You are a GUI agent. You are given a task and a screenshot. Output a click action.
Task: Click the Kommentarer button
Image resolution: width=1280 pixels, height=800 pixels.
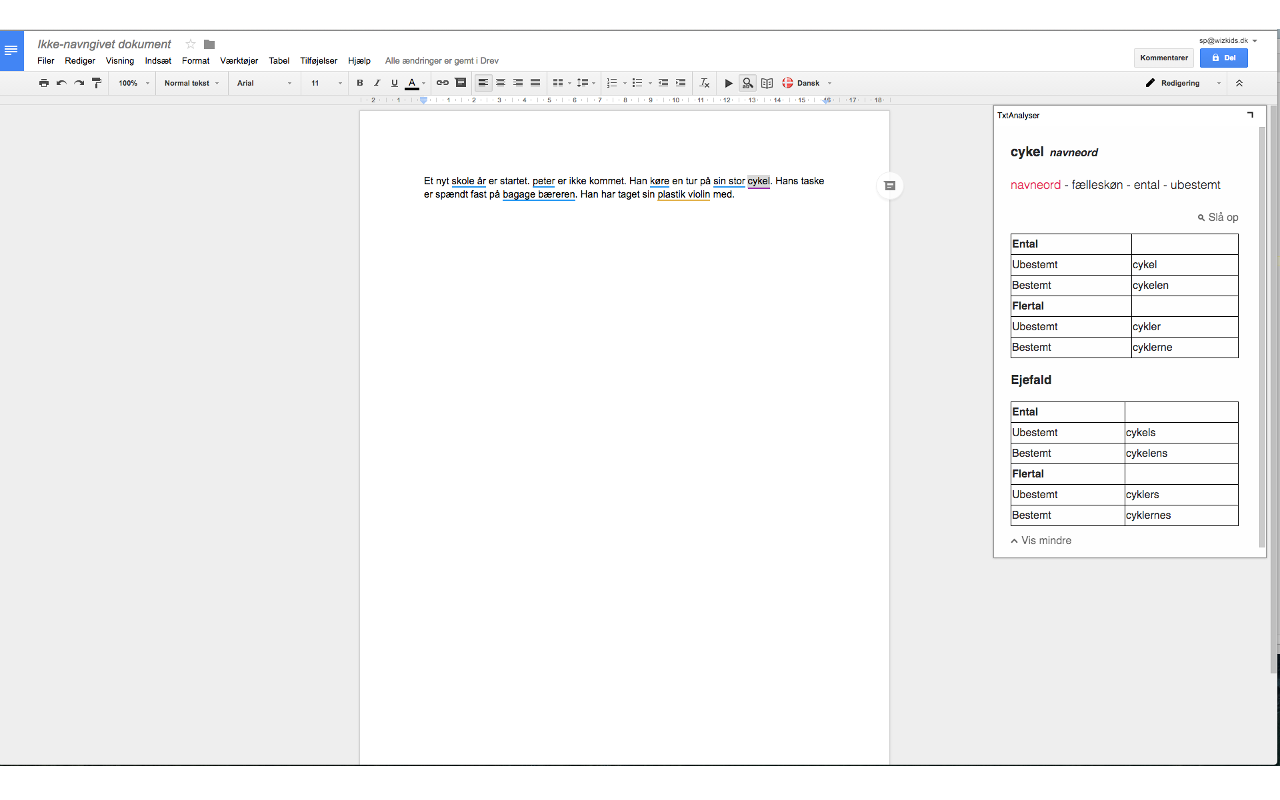[x=1163, y=58]
